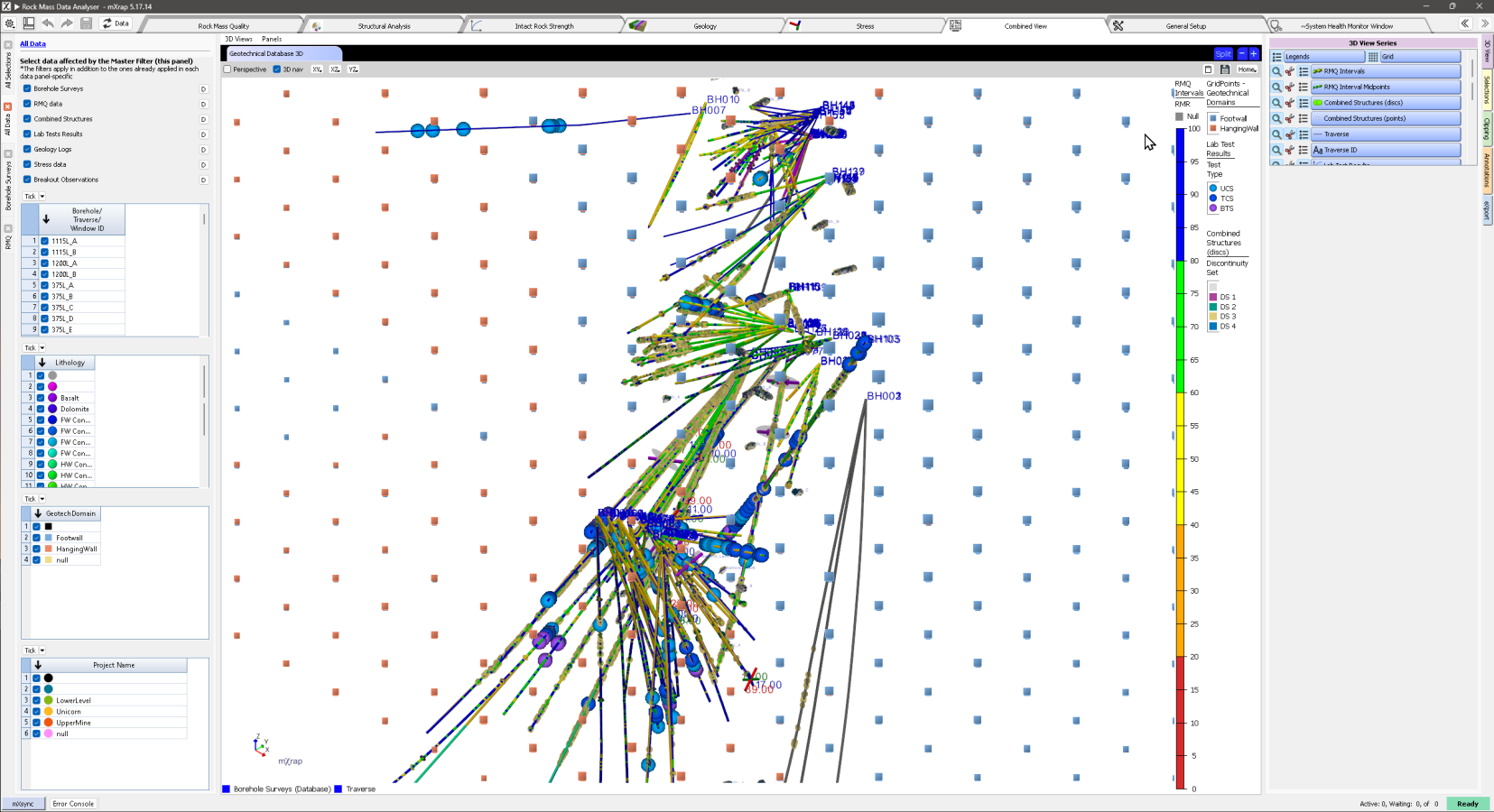Open the Panels menu
This screenshot has height=812, width=1494.
pos(272,39)
